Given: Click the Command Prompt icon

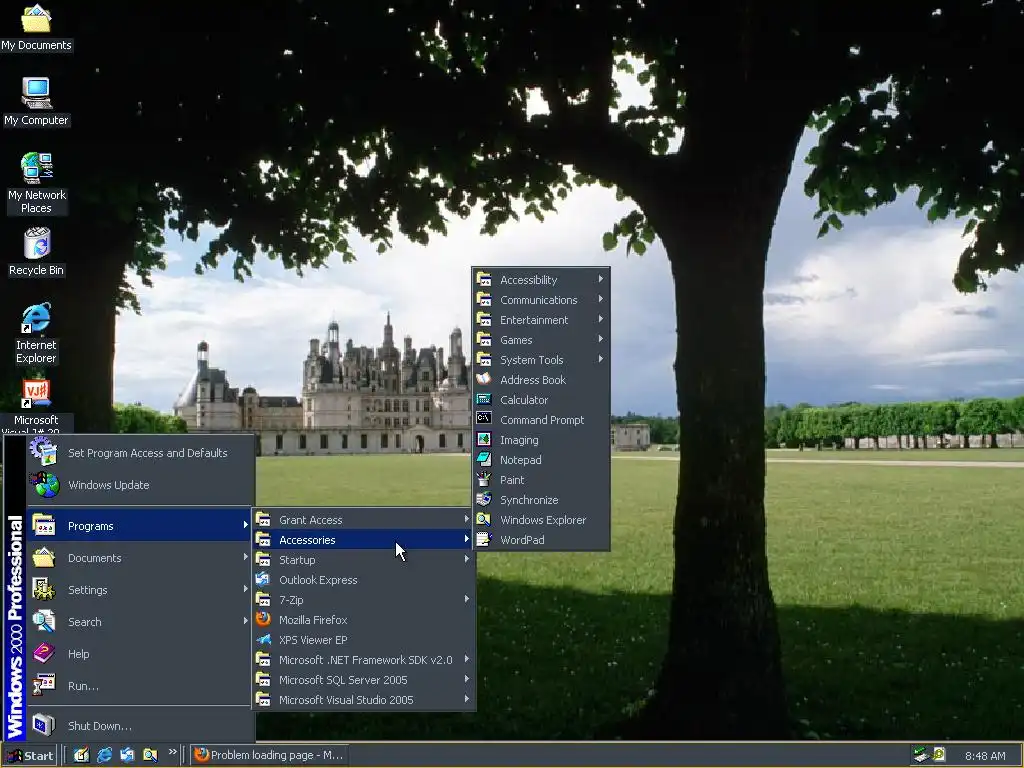Looking at the screenshot, I should (484, 419).
